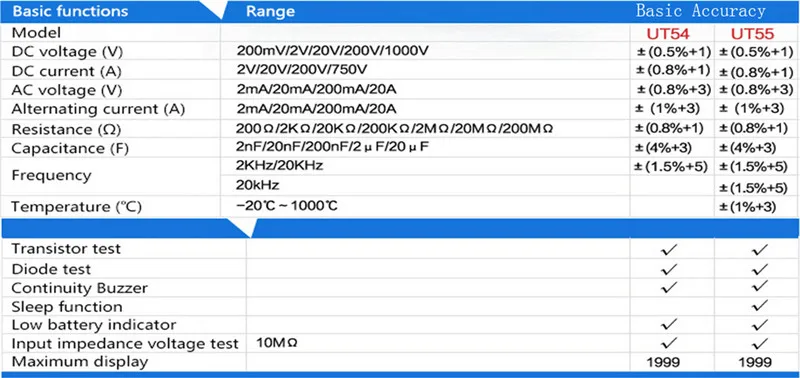Click UT55 Transistor test checkmark
This screenshot has height=378, width=800.
[x=760, y=249]
